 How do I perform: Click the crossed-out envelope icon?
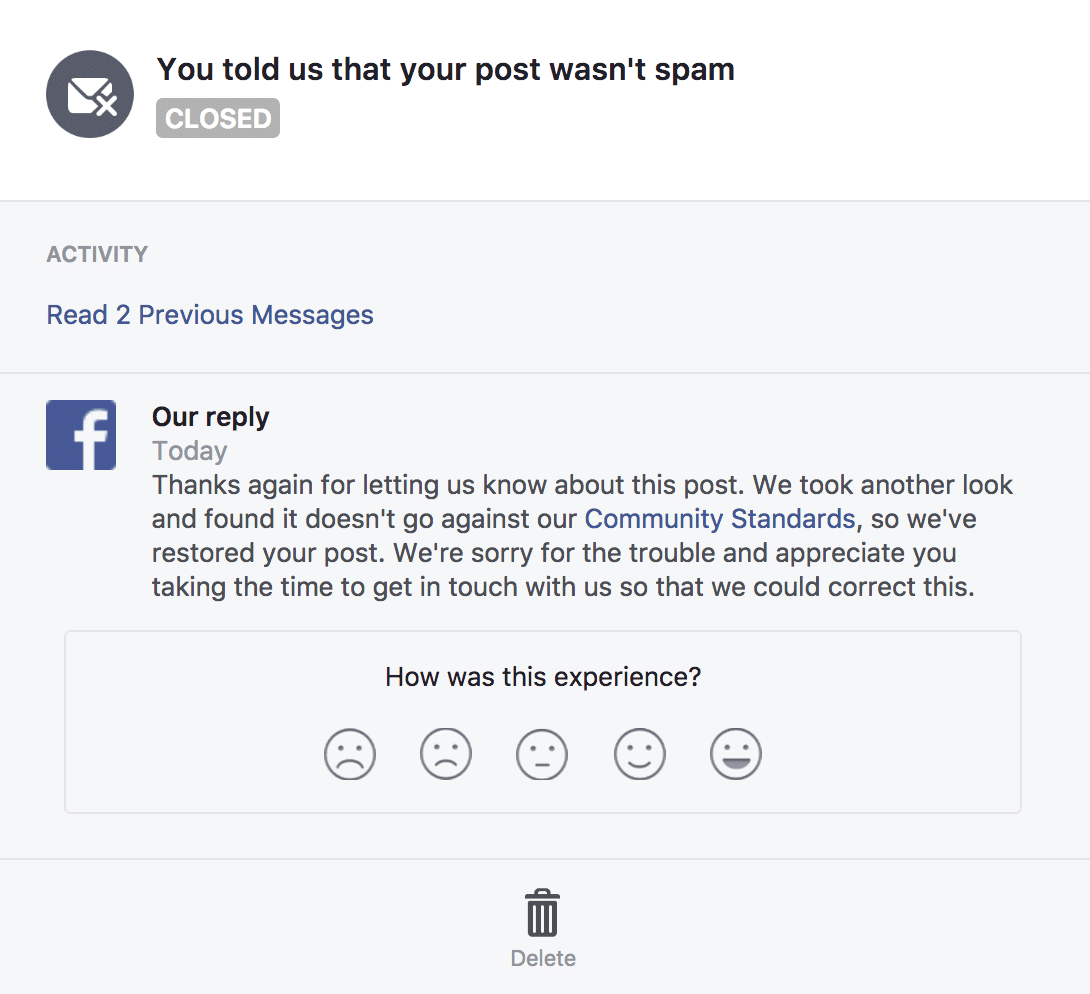[90, 94]
